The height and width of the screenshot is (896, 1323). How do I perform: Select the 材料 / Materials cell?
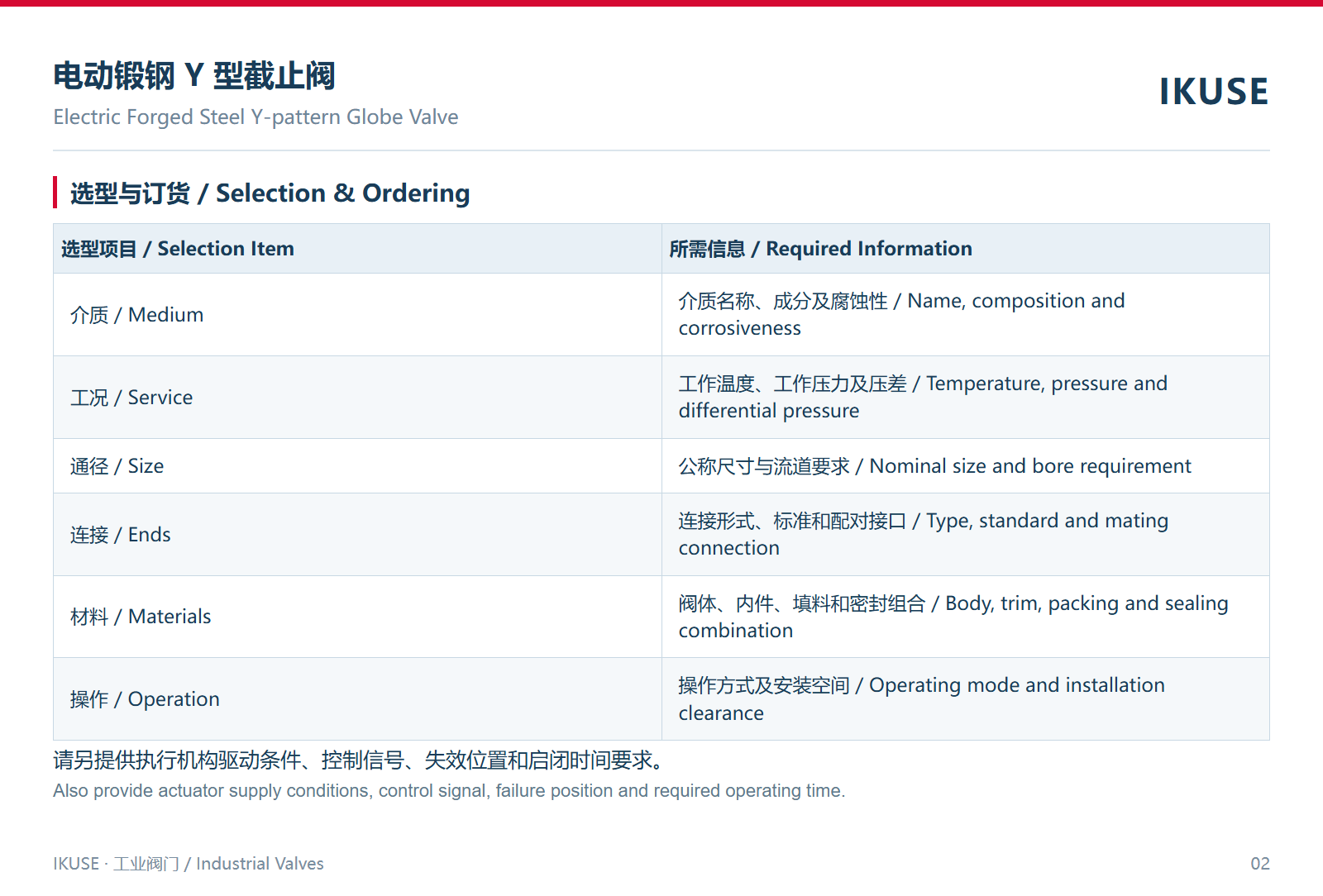point(357,617)
